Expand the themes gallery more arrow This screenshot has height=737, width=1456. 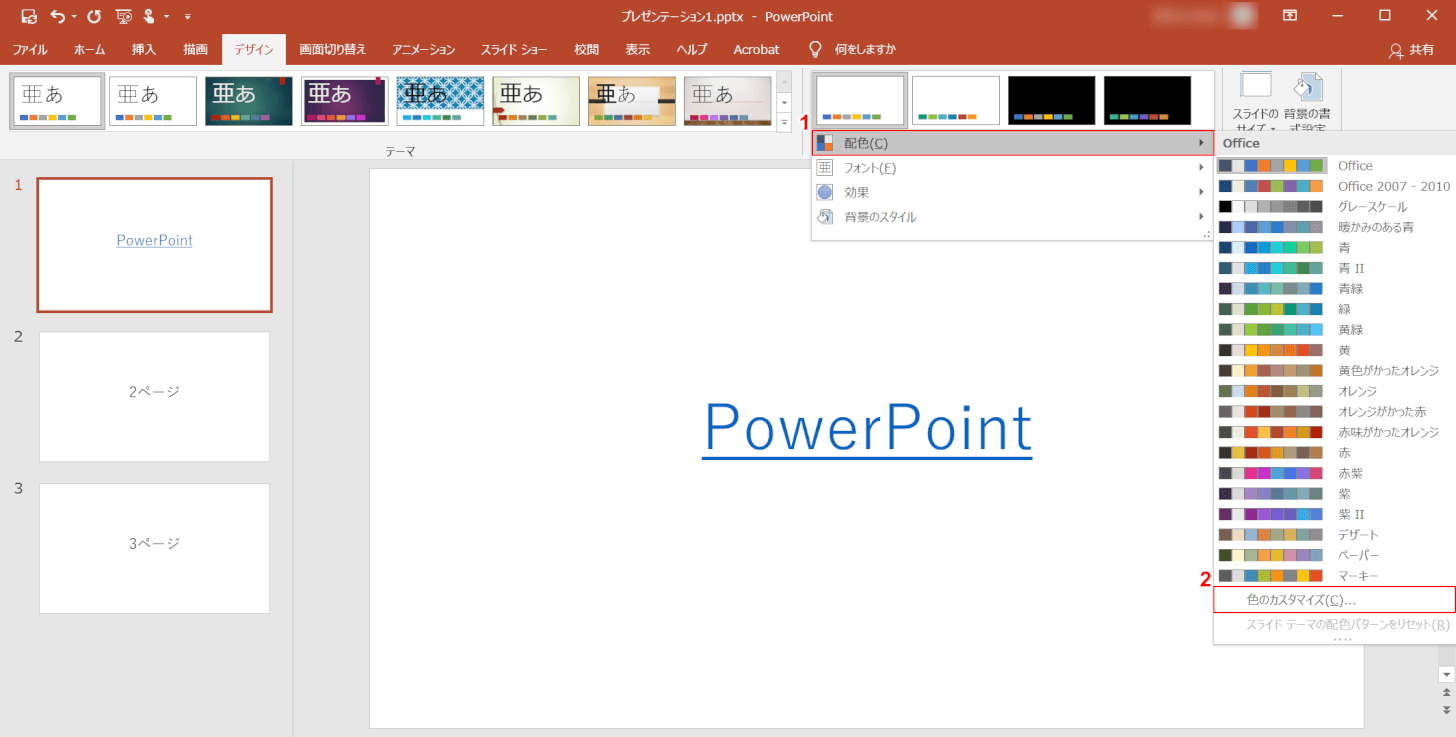(x=784, y=121)
